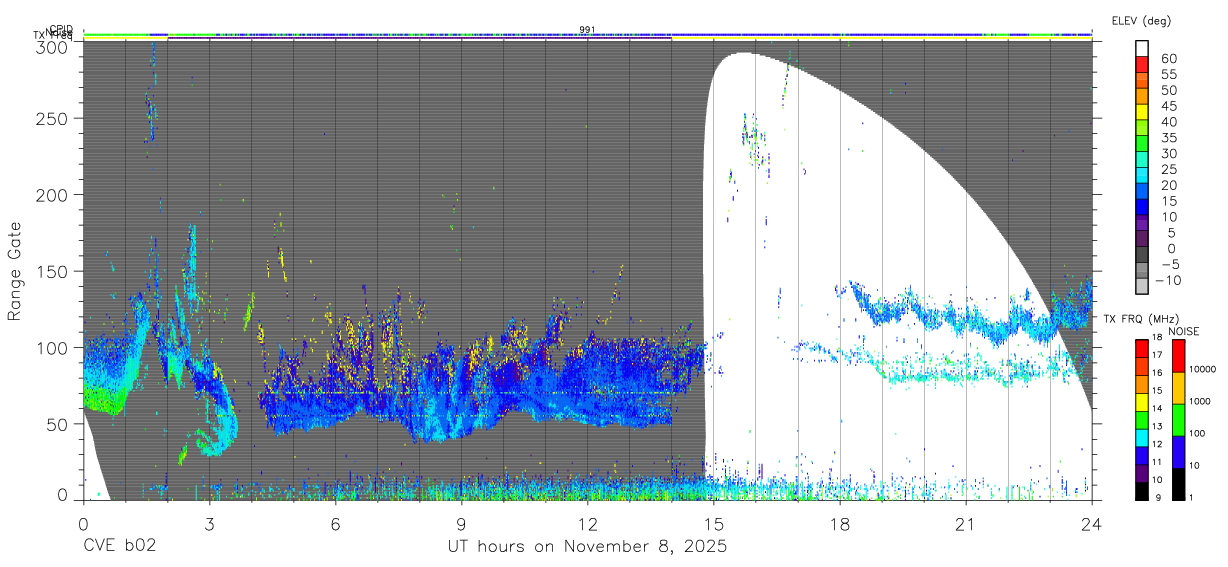The image size is (1228, 567).
Task: Click Range Gate axis label '50'
Action: coord(57,423)
